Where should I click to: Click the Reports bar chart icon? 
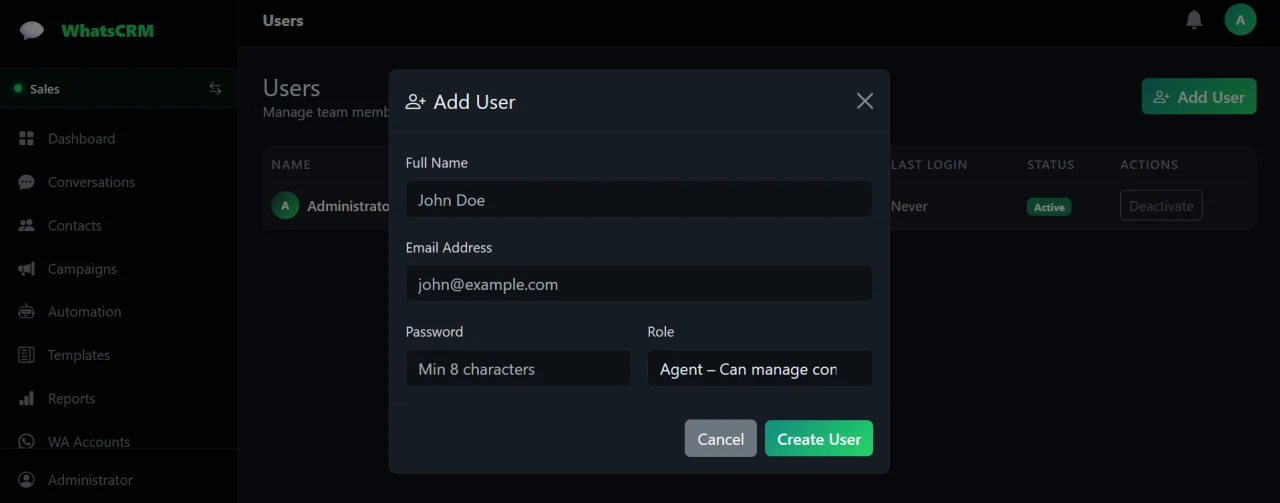tap(27, 398)
